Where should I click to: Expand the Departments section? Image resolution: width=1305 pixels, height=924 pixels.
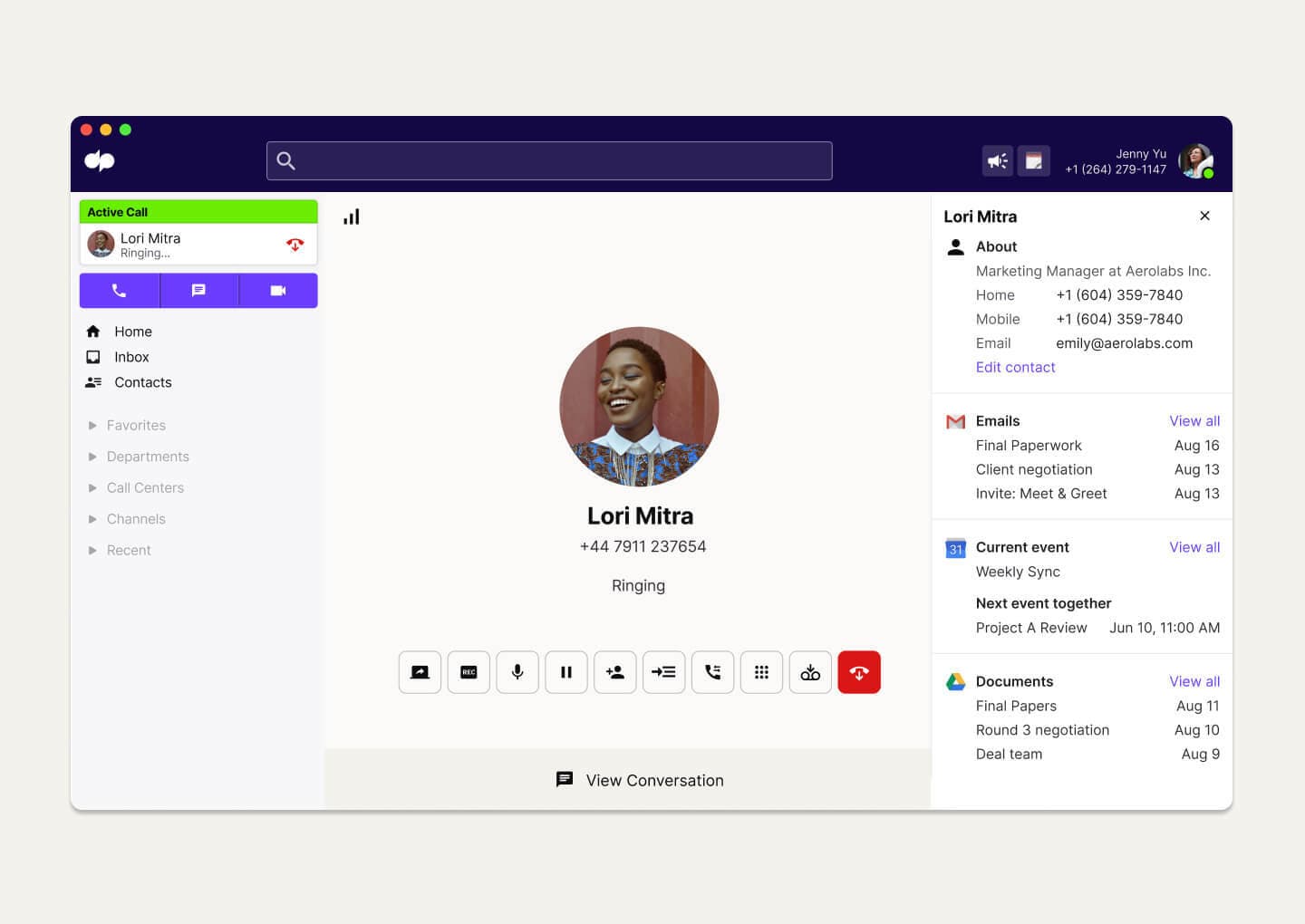click(148, 457)
